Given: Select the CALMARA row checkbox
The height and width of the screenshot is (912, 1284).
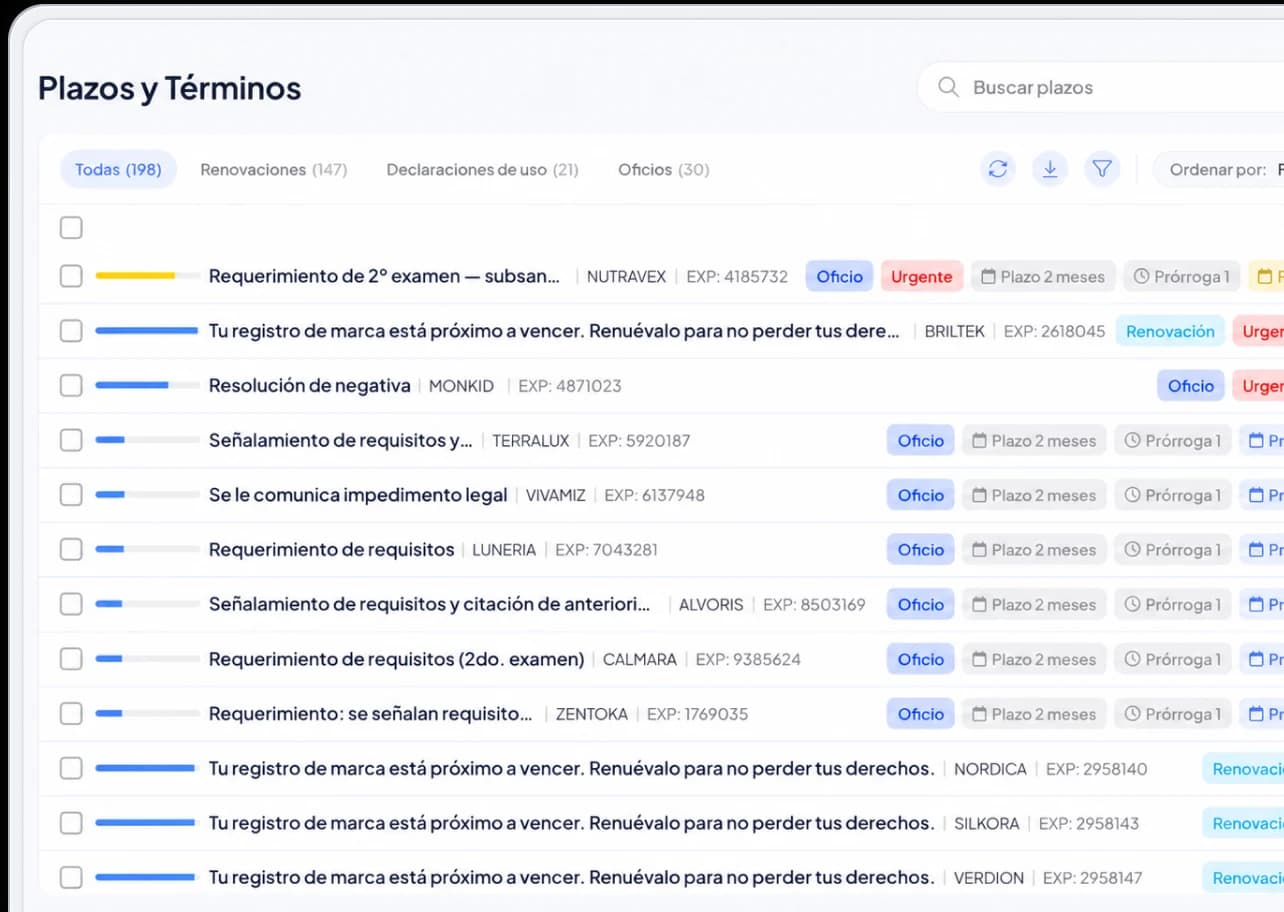Looking at the screenshot, I should pos(71,659).
